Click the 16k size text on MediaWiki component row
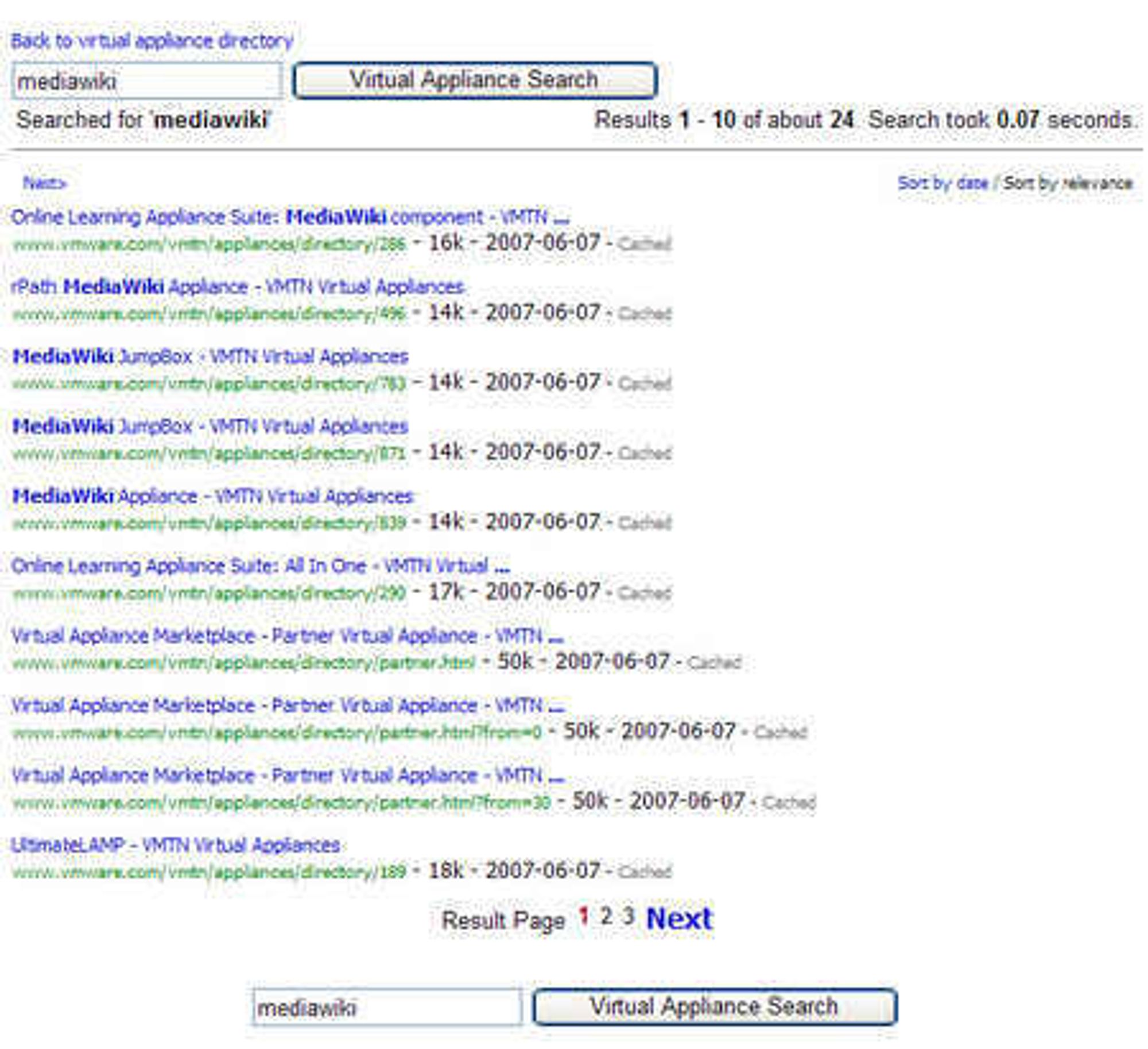The height and width of the screenshot is (1049, 1148). click(x=446, y=242)
